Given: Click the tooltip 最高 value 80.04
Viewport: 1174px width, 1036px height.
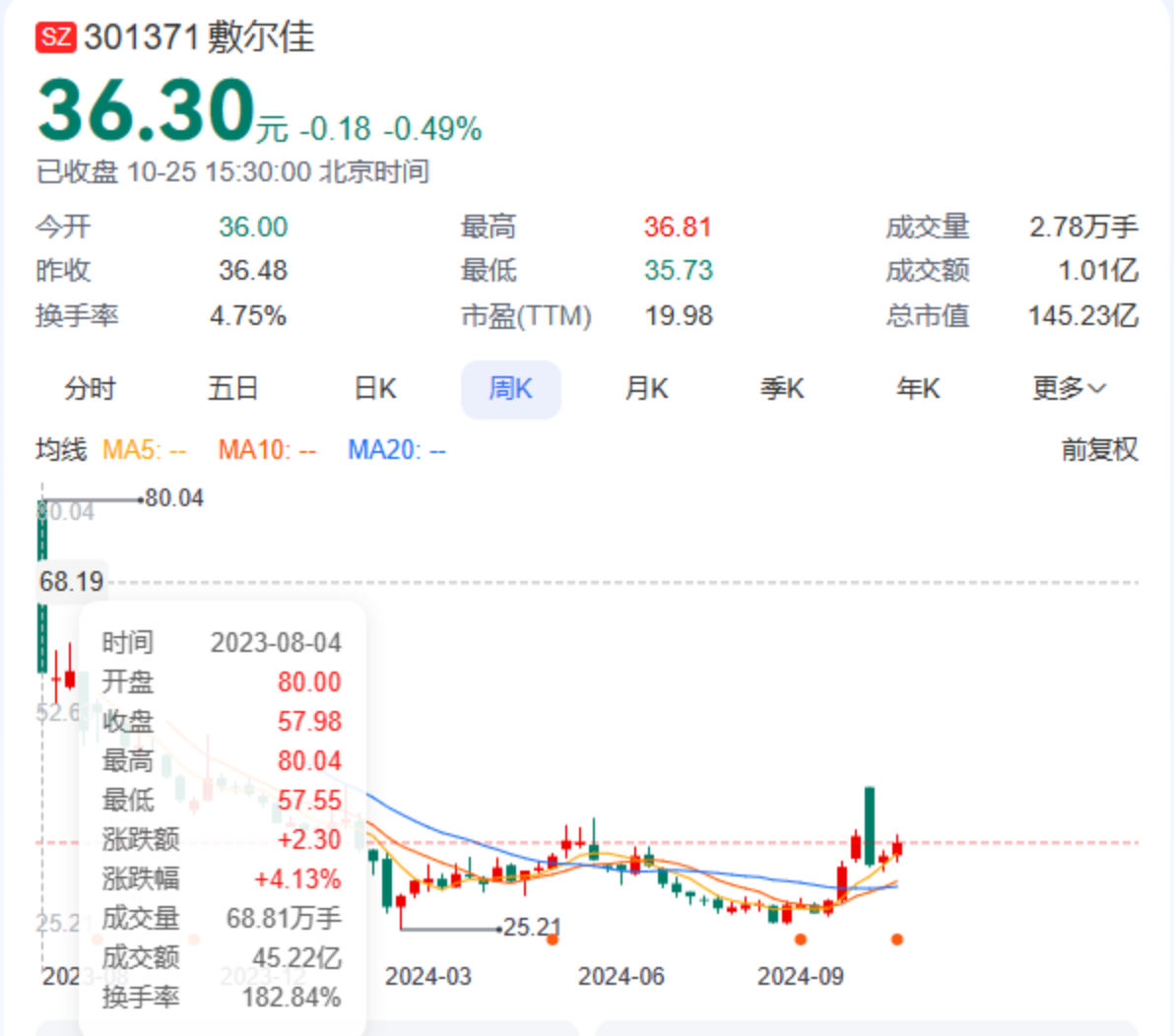Looking at the screenshot, I should click(309, 761).
